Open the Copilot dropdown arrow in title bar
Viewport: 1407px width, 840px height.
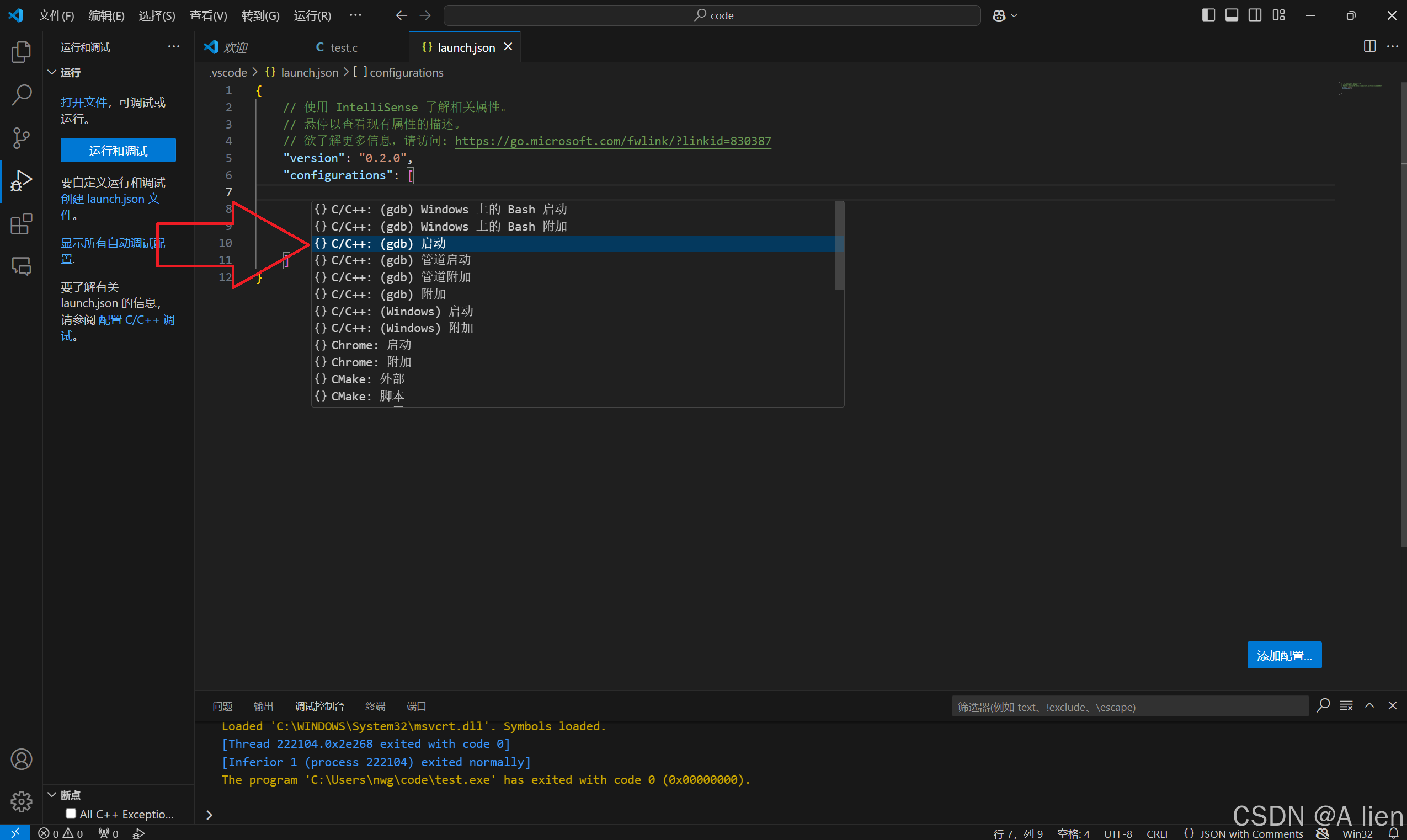pos(1014,16)
